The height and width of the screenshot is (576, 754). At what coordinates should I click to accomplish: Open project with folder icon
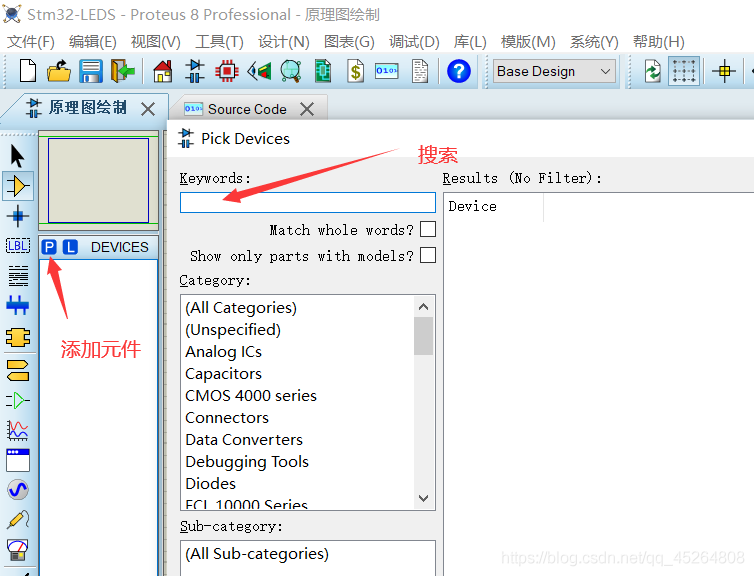59,71
